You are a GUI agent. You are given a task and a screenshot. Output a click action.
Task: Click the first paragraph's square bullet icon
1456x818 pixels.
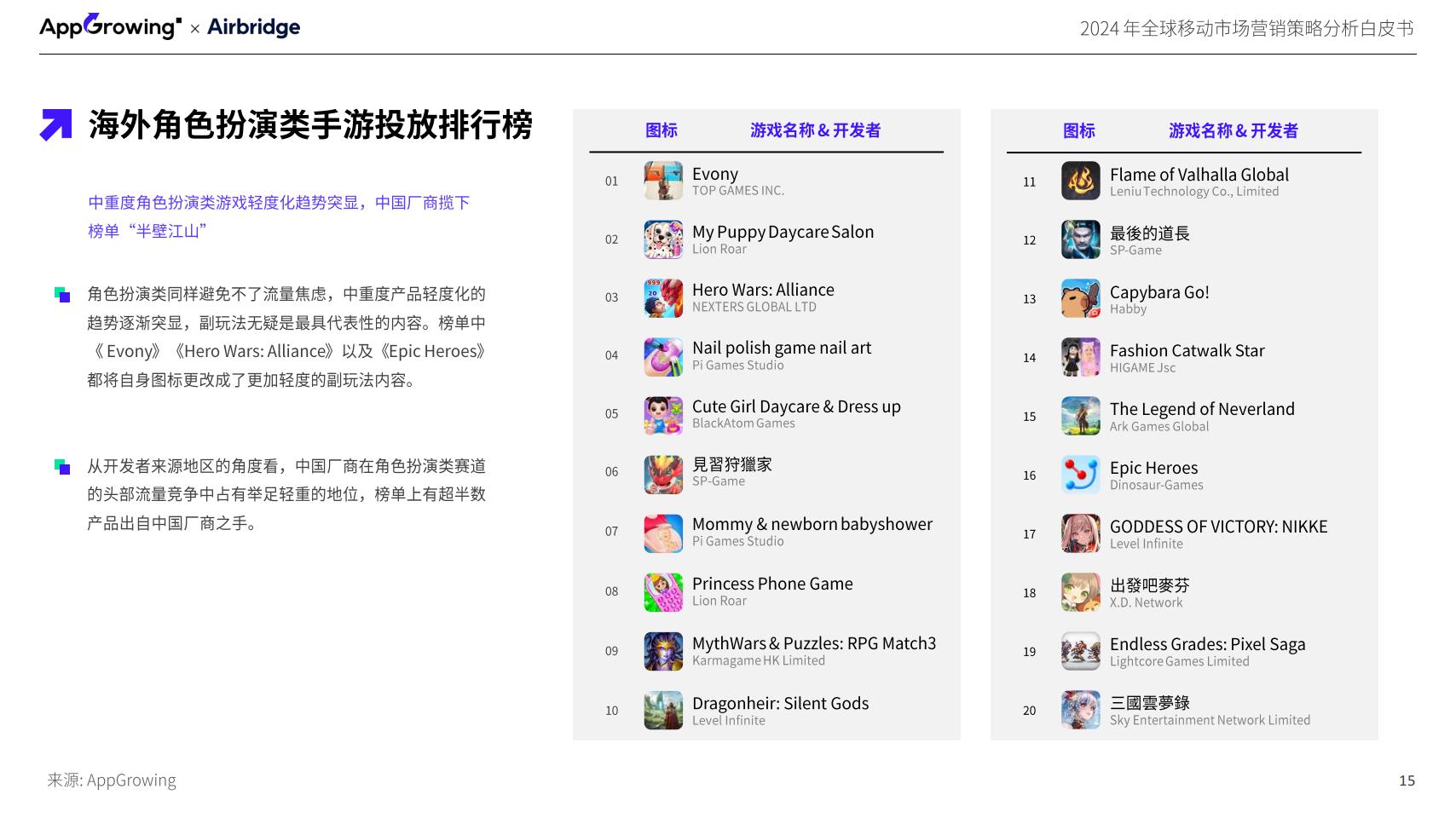(62, 295)
